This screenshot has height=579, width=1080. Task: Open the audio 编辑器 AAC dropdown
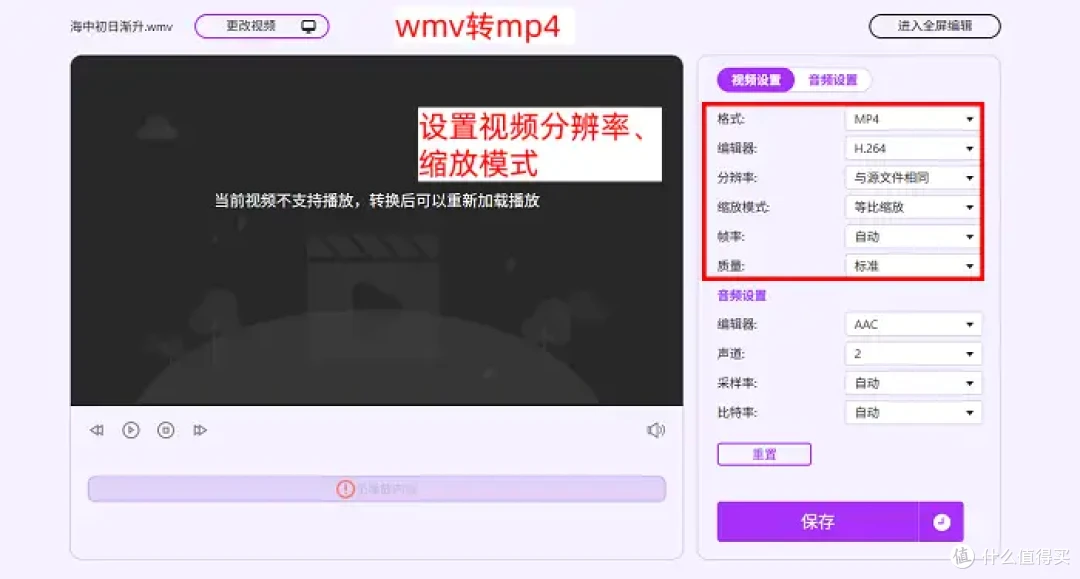pos(913,324)
